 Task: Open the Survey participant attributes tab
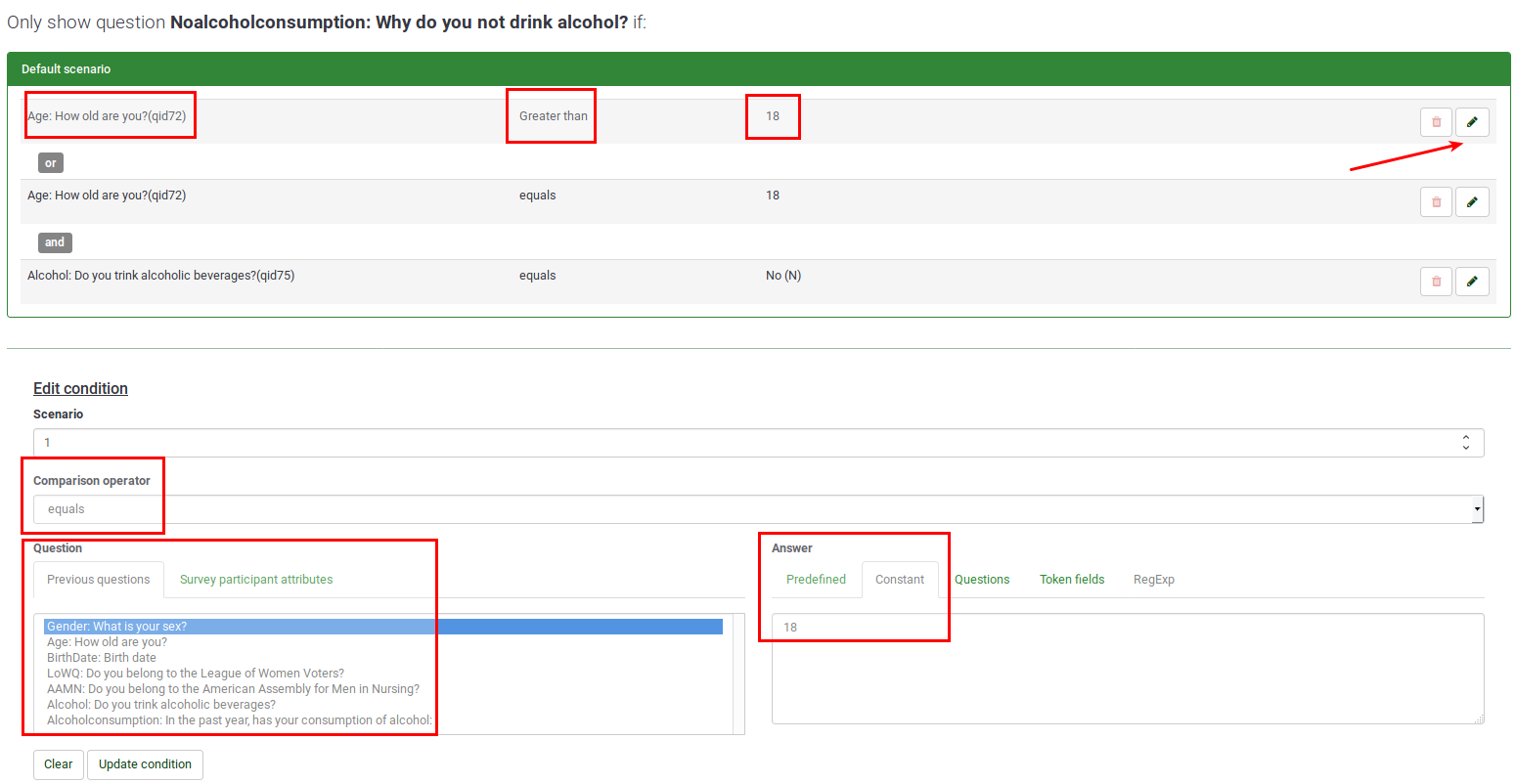pyautogui.click(x=256, y=580)
